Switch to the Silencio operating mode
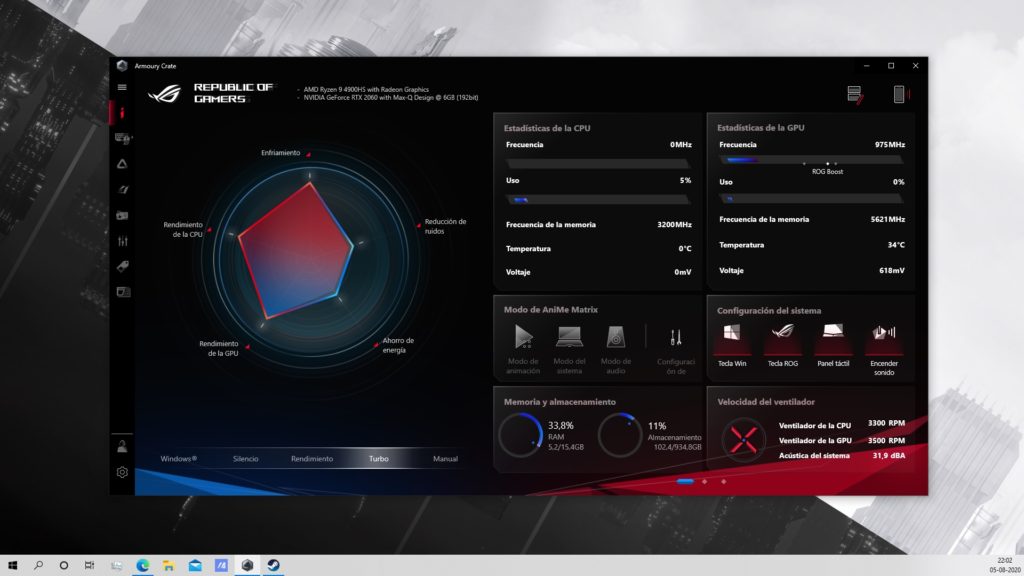 tap(245, 459)
